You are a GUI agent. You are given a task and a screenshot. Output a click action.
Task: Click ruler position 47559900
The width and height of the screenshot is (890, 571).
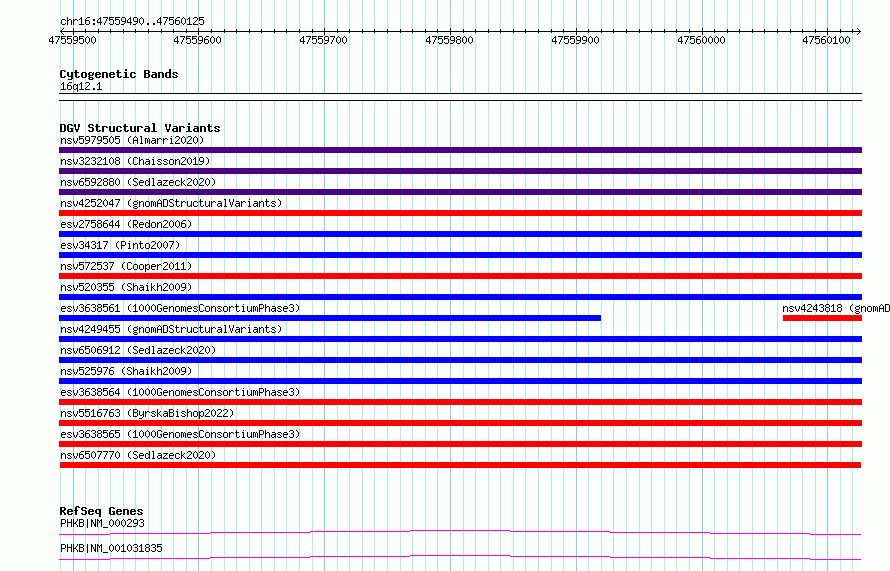point(576,40)
